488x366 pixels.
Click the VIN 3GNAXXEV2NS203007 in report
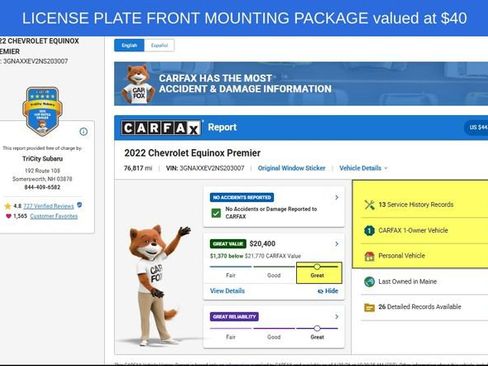pyautogui.click(x=205, y=168)
